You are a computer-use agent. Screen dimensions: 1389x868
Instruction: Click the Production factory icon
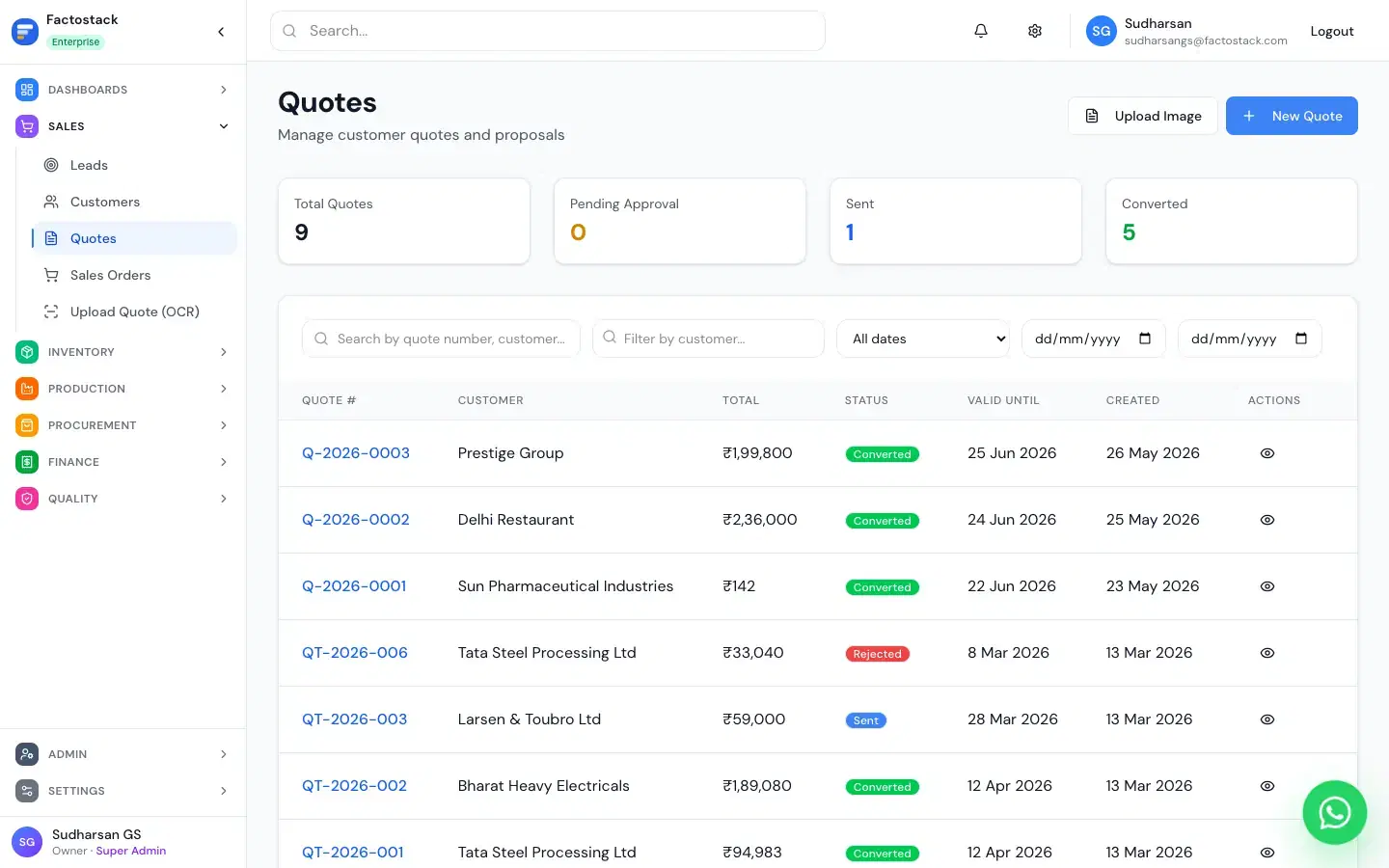click(27, 389)
